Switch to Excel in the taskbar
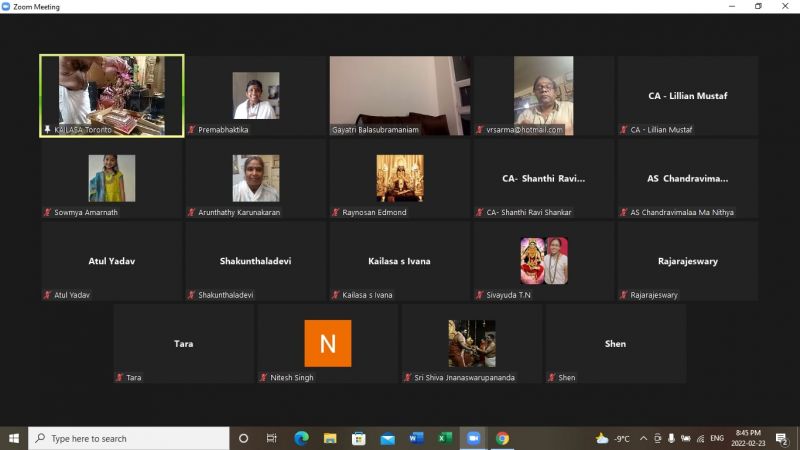Image resolution: width=800 pixels, height=450 pixels. point(445,438)
